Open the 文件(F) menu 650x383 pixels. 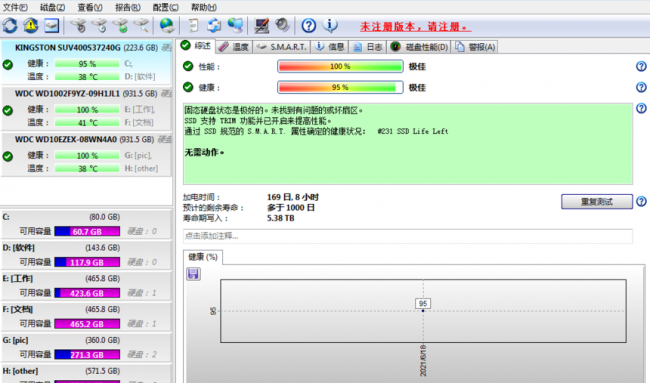tap(15, 7)
